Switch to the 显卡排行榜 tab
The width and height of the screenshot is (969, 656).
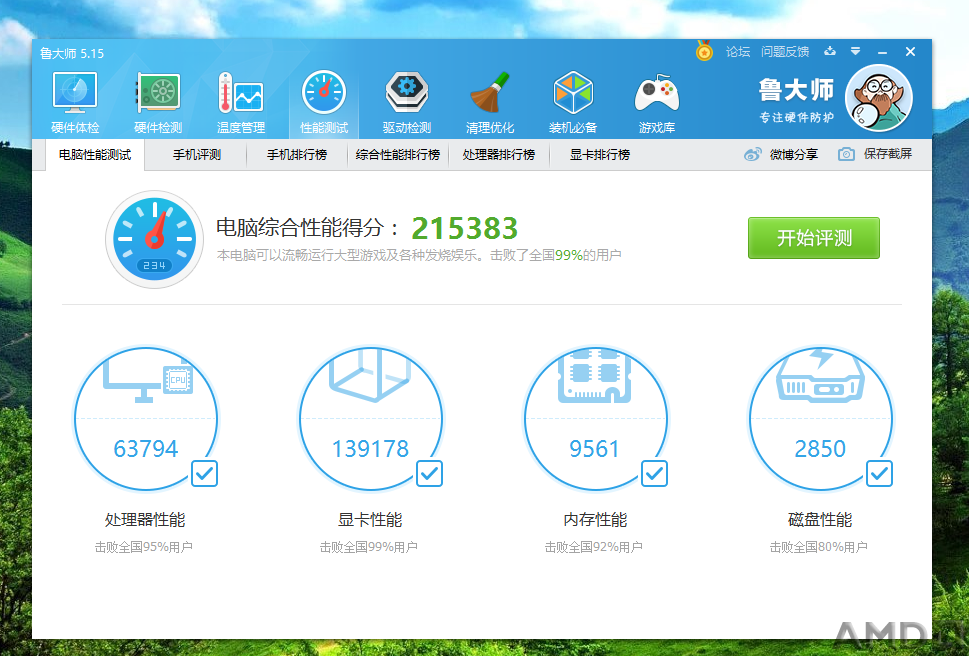600,154
